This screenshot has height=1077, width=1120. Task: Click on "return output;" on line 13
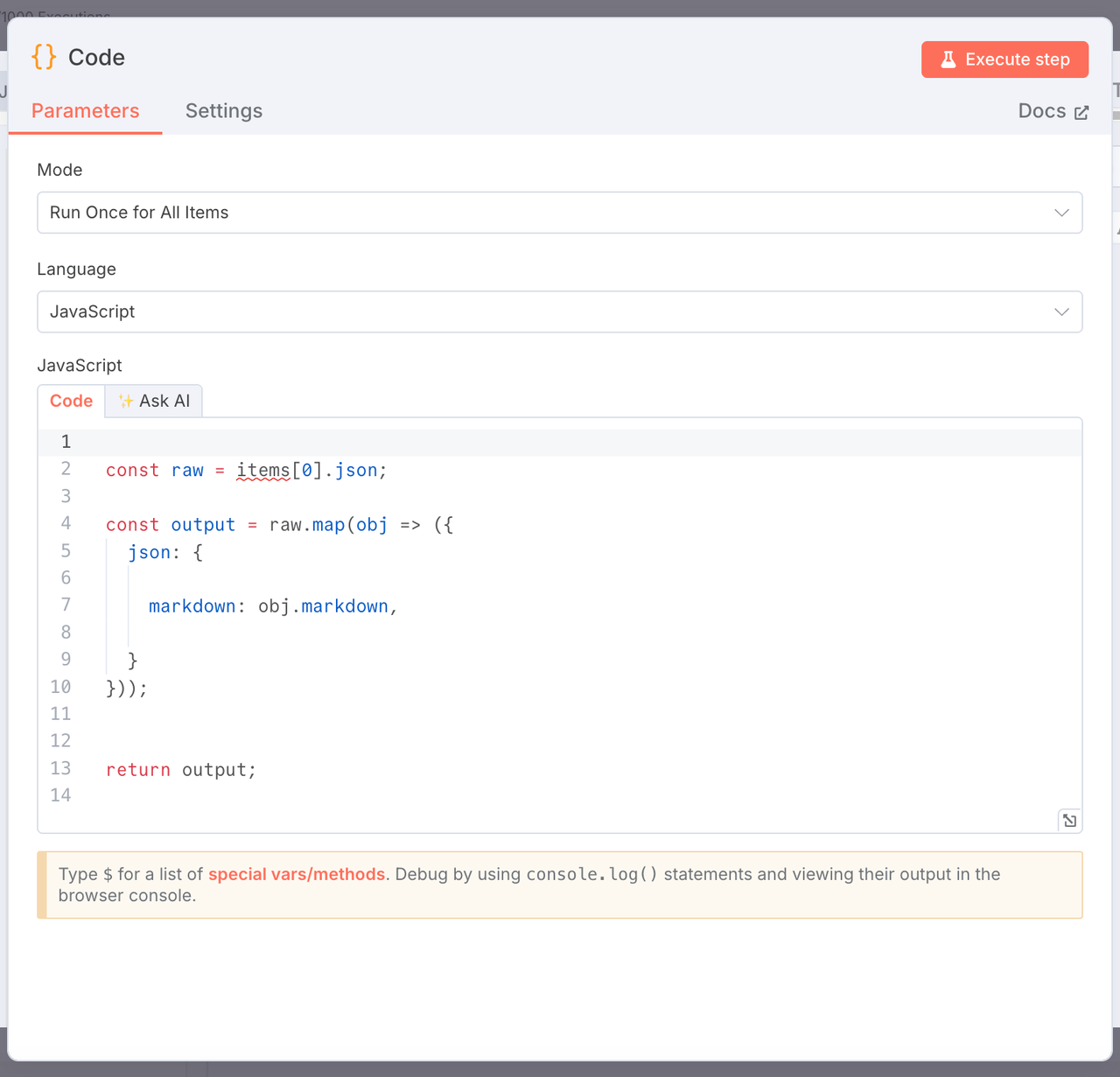[x=181, y=770]
